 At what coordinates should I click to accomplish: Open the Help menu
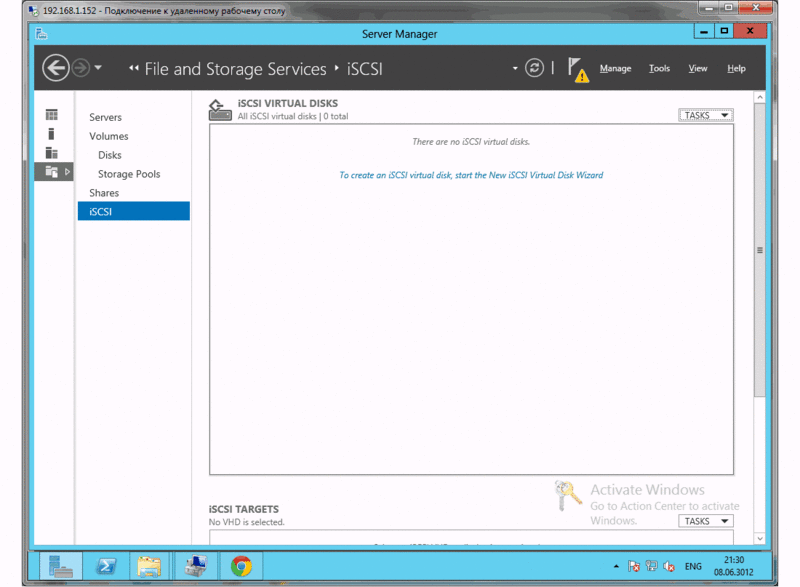click(736, 68)
